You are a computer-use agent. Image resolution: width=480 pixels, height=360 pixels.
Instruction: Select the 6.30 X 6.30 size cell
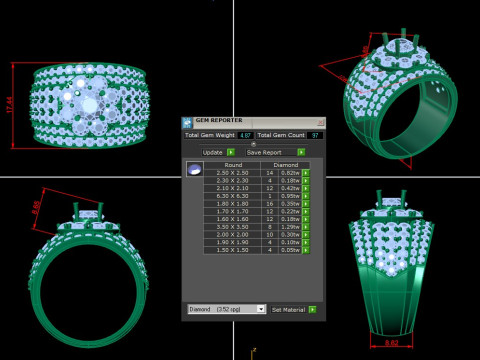tap(232, 196)
